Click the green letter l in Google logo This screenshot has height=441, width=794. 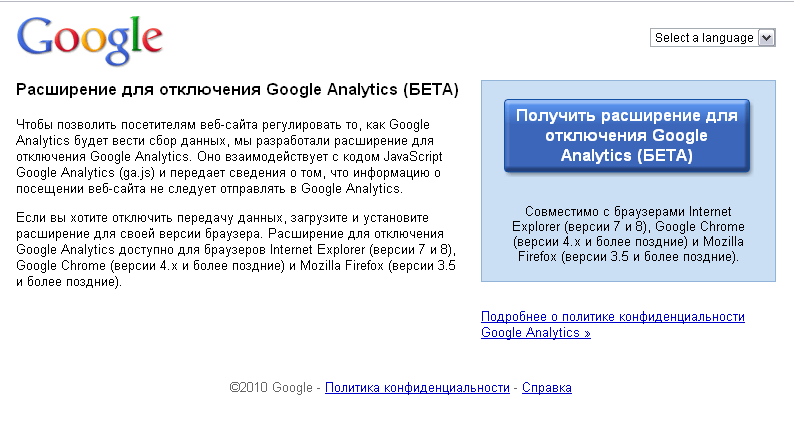click(x=136, y=36)
